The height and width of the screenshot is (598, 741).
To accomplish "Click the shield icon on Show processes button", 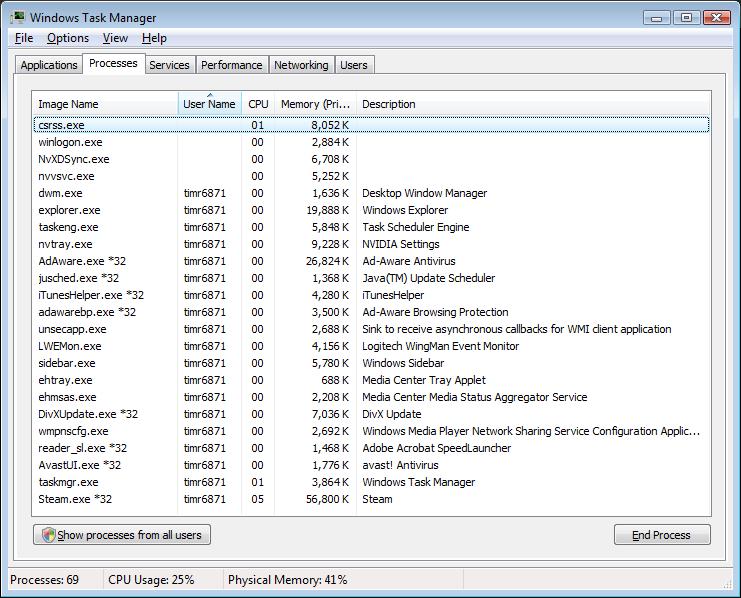I will (48, 535).
